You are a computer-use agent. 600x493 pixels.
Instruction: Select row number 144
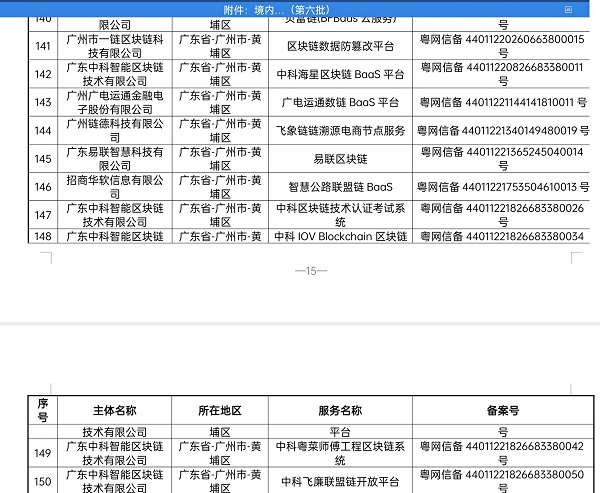point(43,131)
